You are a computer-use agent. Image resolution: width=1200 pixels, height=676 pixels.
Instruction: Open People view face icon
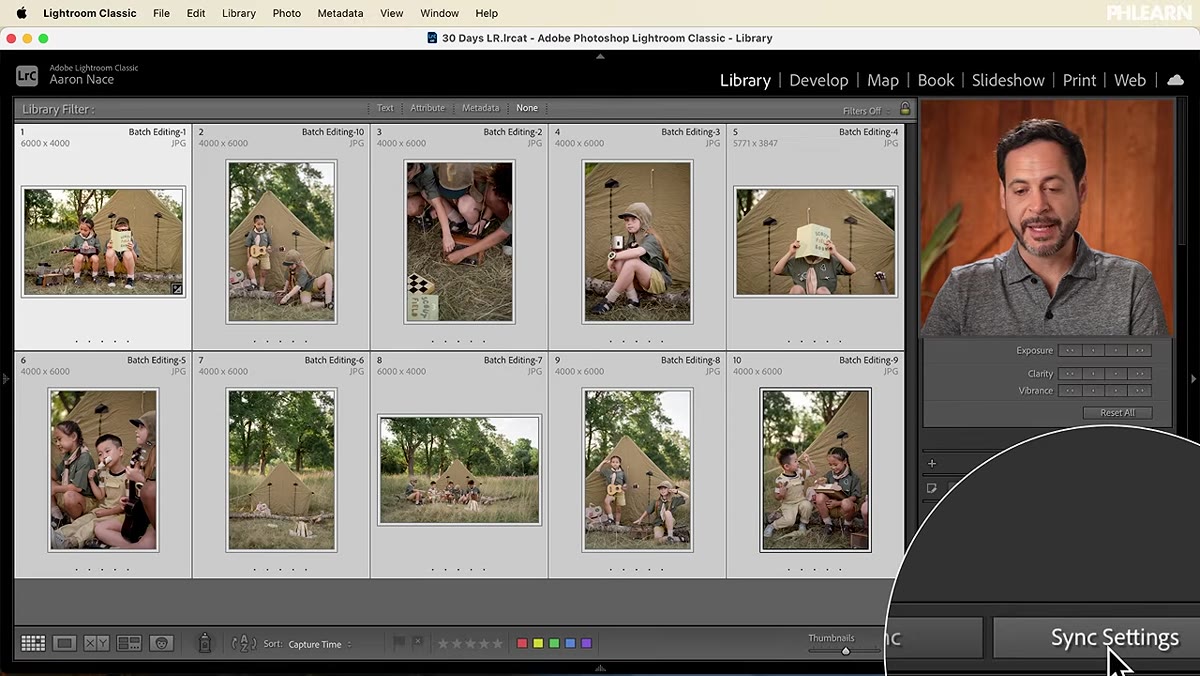161,644
